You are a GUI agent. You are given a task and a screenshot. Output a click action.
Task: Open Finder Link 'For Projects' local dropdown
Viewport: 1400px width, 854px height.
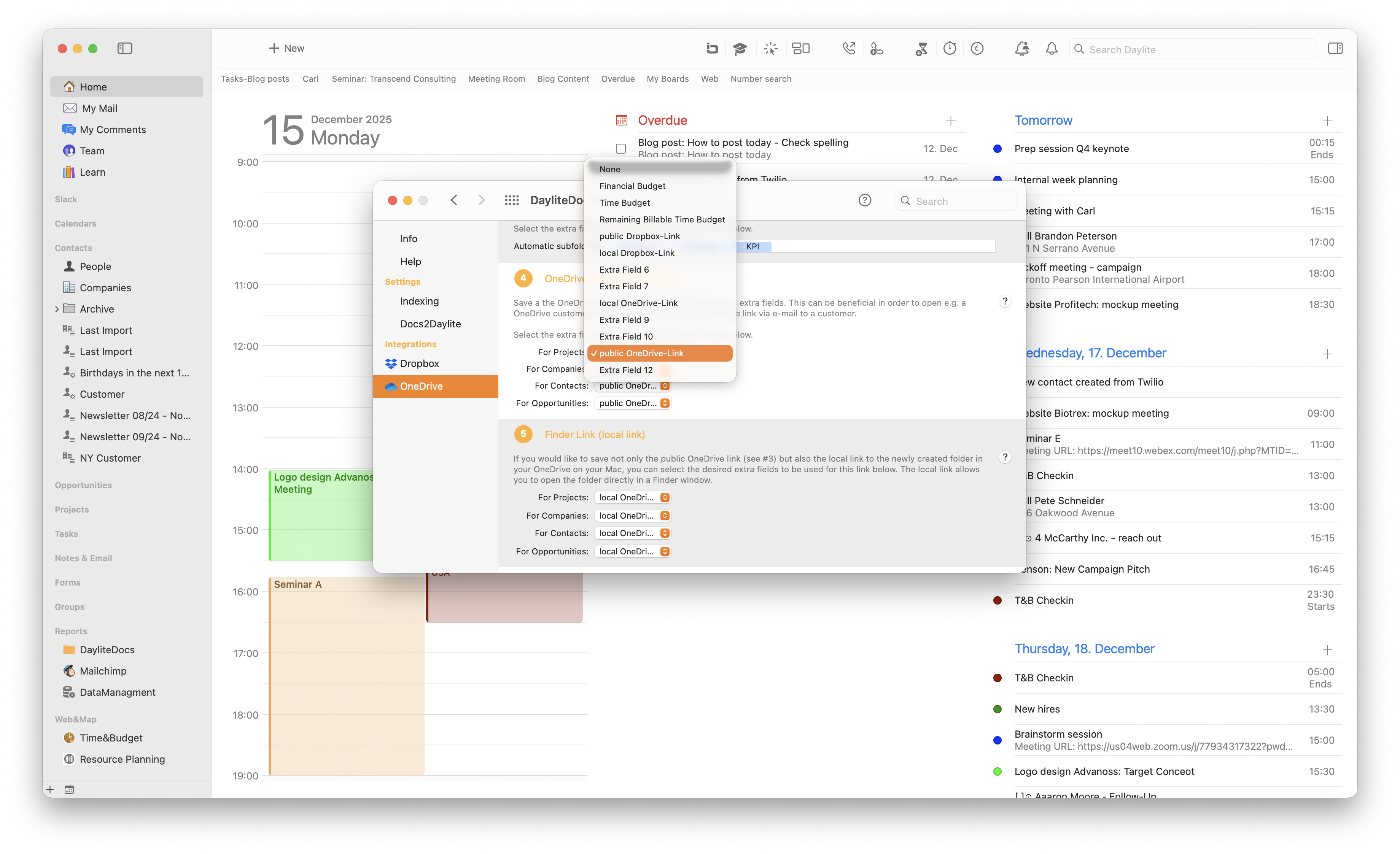point(632,497)
